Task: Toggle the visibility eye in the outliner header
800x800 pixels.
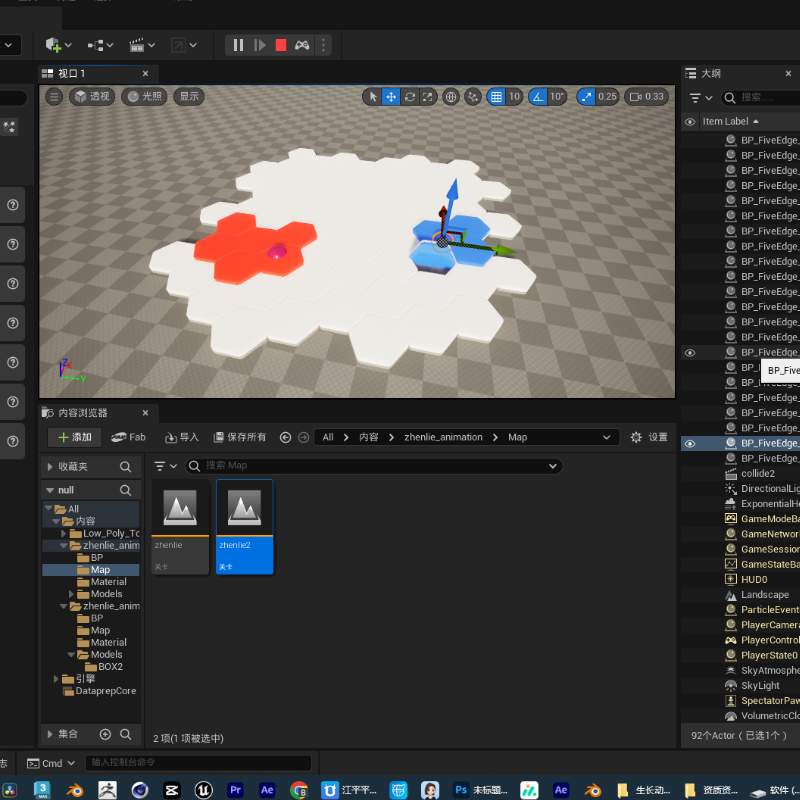Action: [x=690, y=122]
